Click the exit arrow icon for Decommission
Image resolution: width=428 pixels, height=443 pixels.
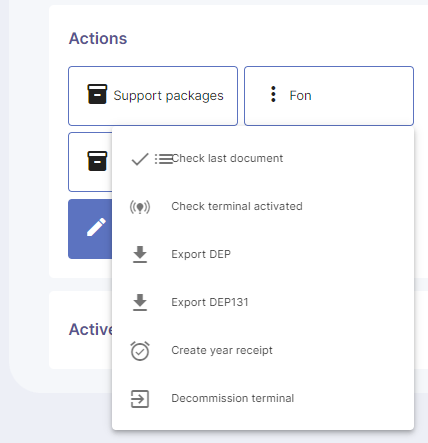tap(140, 399)
